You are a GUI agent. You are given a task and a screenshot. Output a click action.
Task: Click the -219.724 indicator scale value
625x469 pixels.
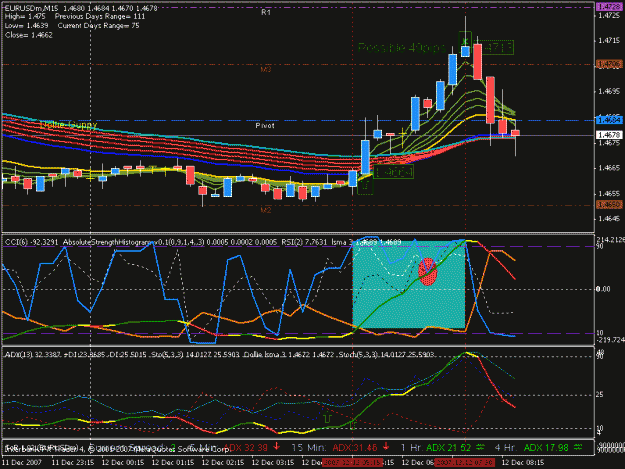pyautogui.click(x=610, y=340)
